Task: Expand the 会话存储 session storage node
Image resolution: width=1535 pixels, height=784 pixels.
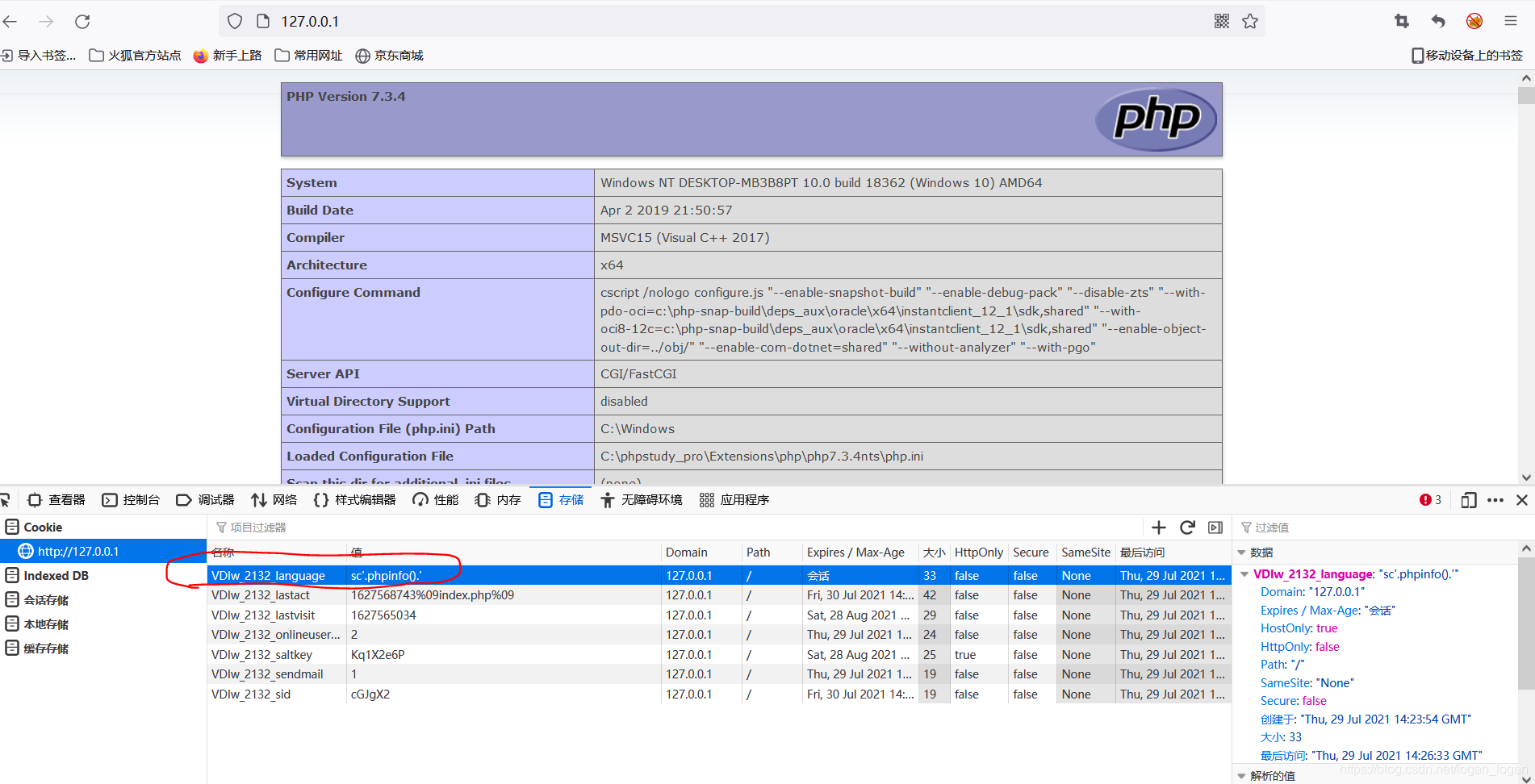Action: click(37, 599)
